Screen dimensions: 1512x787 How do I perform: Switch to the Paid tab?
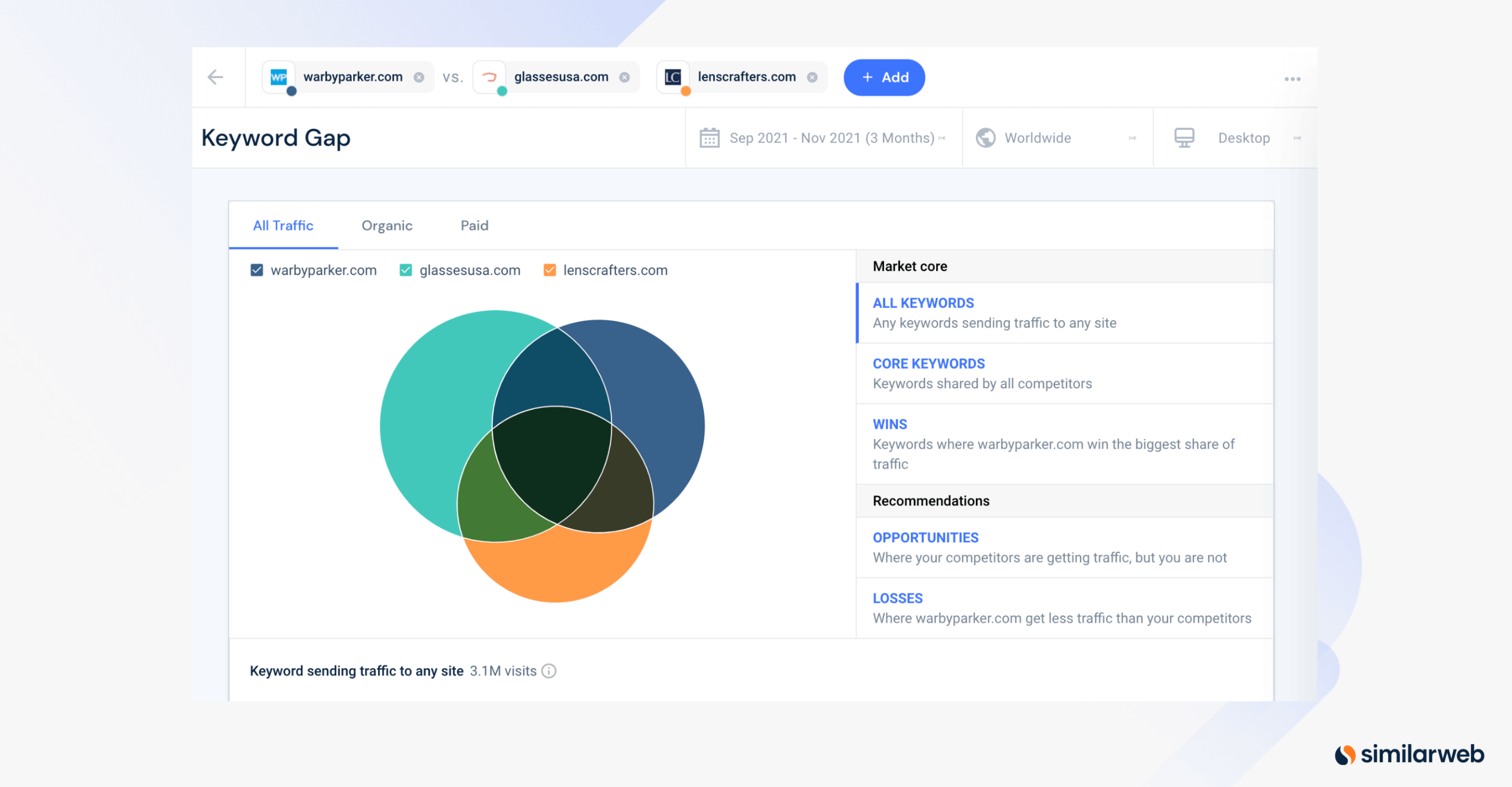pyautogui.click(x=474, y=226)
